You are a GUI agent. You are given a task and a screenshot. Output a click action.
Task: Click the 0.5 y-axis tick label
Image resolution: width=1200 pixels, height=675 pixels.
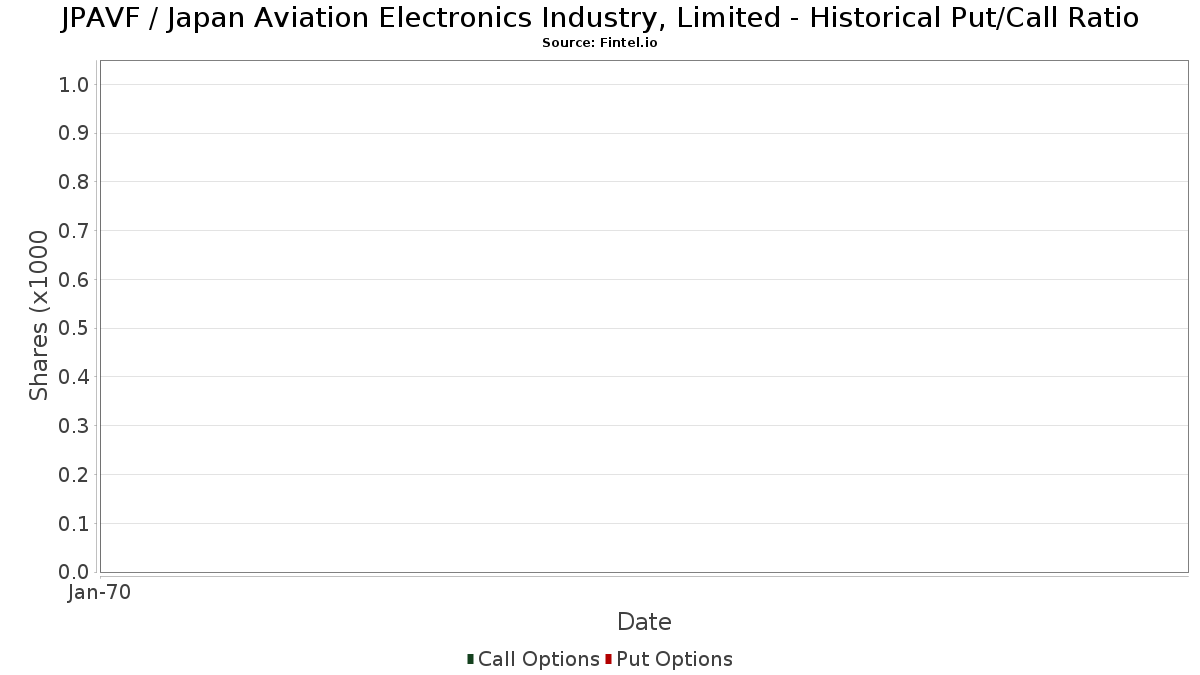click(x=75, y=328)
